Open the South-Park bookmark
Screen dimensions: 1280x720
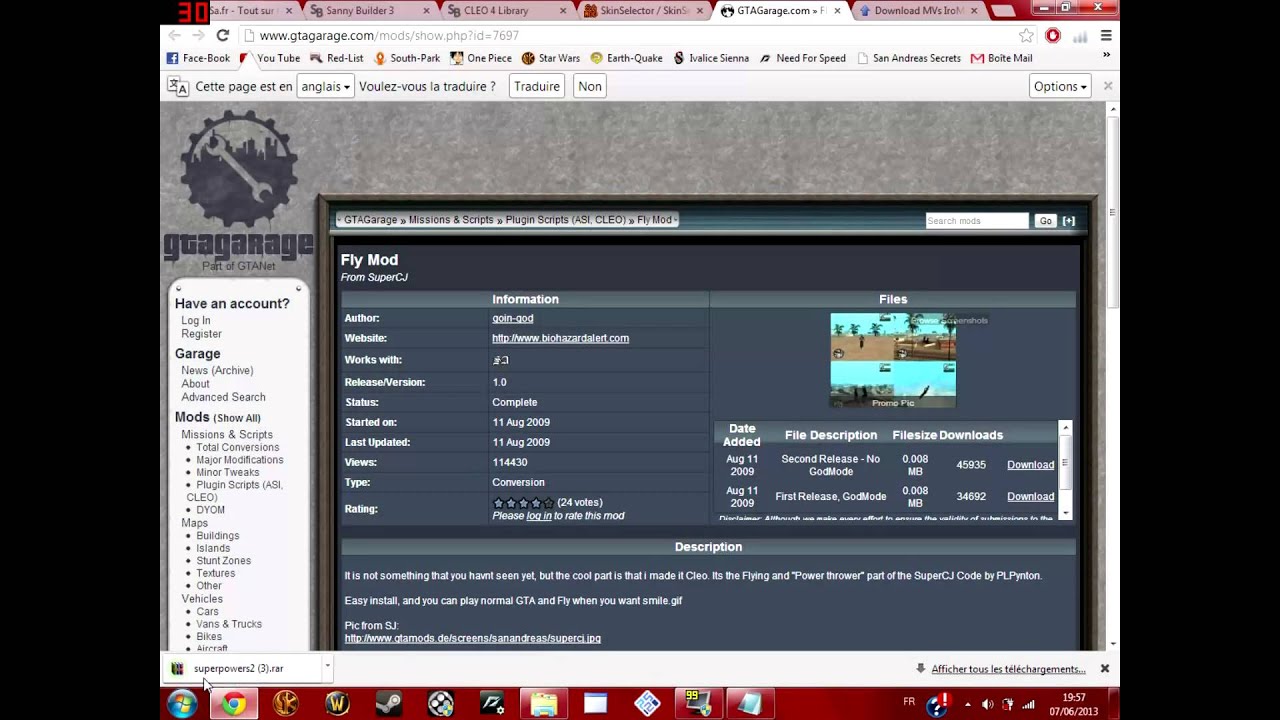pos(406,58)
